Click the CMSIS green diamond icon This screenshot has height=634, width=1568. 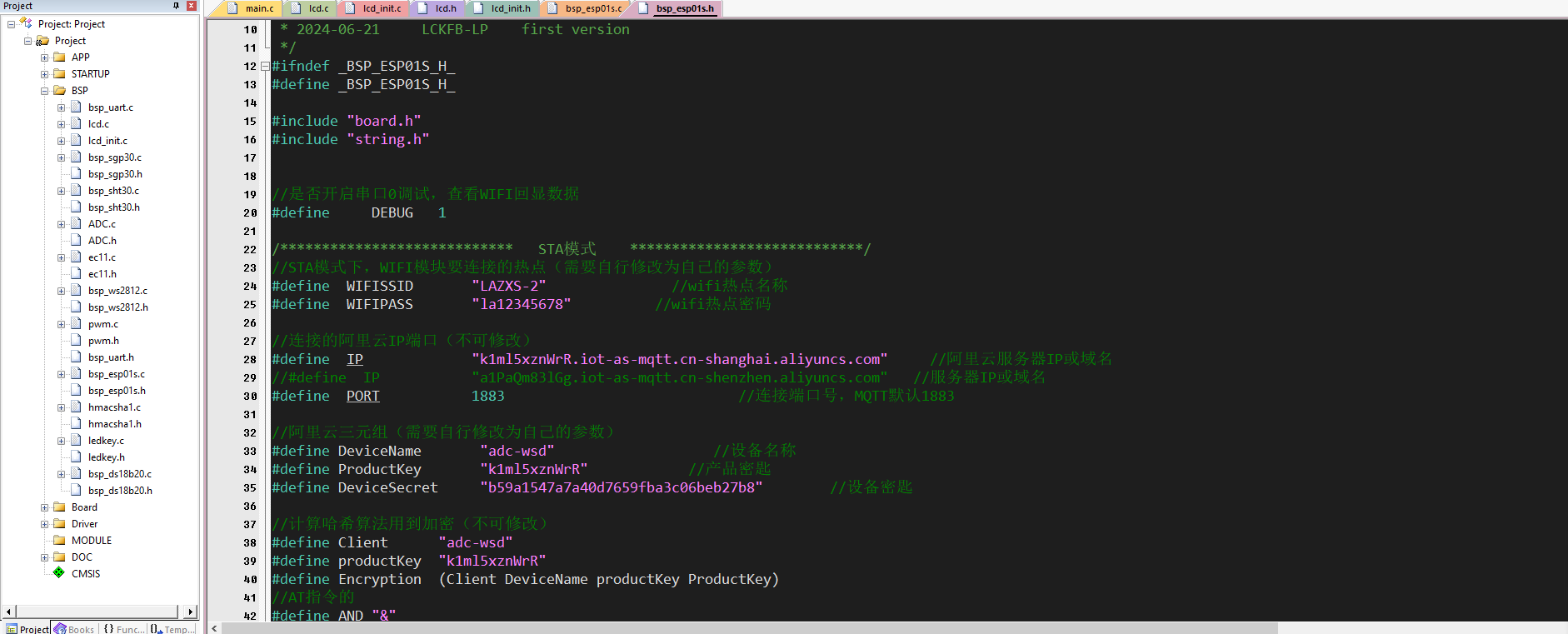click(59, 573)
